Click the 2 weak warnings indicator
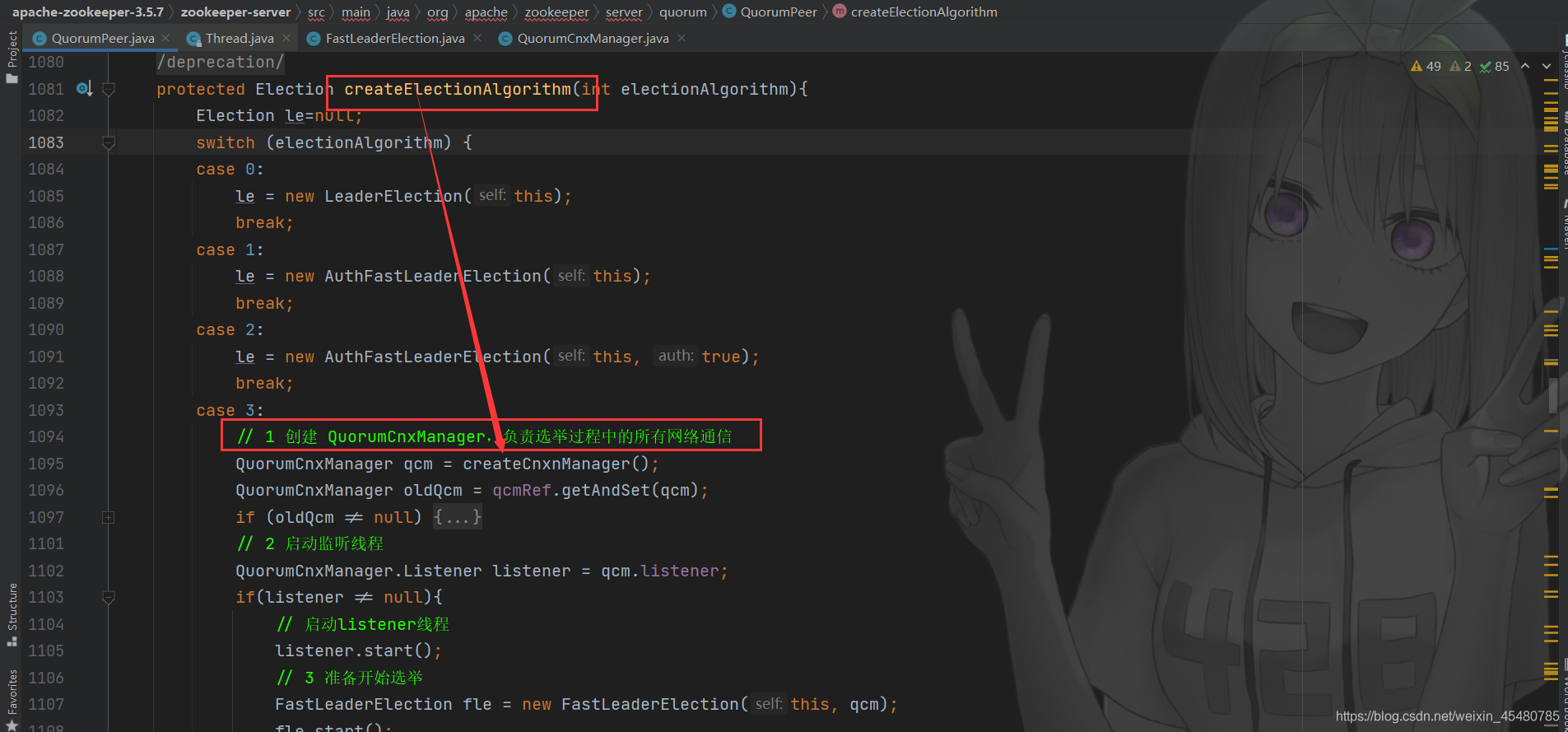The image size is (1568, 732). [1461, 66]
